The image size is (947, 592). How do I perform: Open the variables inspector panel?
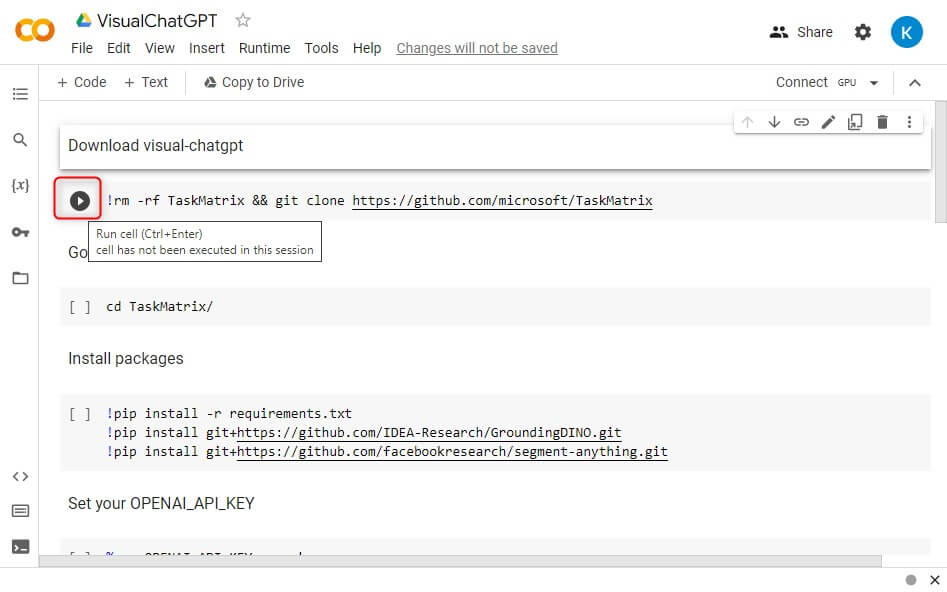(x=20, y=185)
